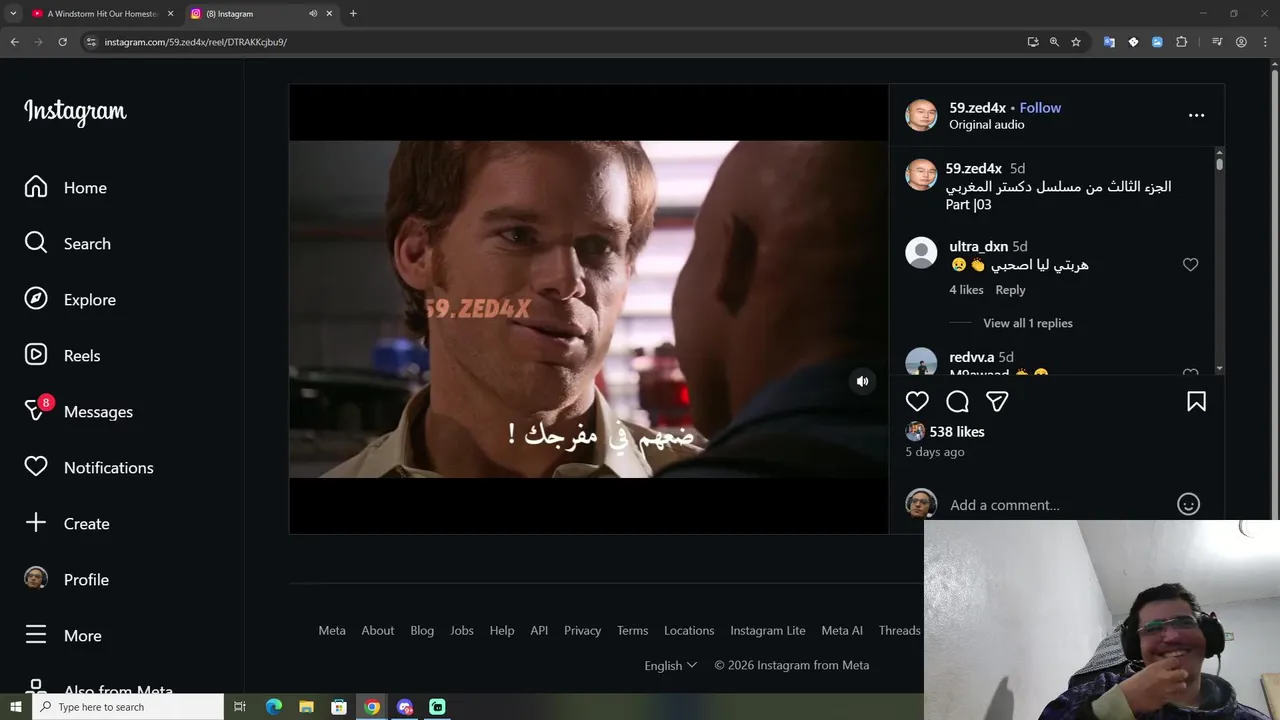Open the More hamburger menu
The width and height of the screenshot is (1280, 720).
pos(63,635)
